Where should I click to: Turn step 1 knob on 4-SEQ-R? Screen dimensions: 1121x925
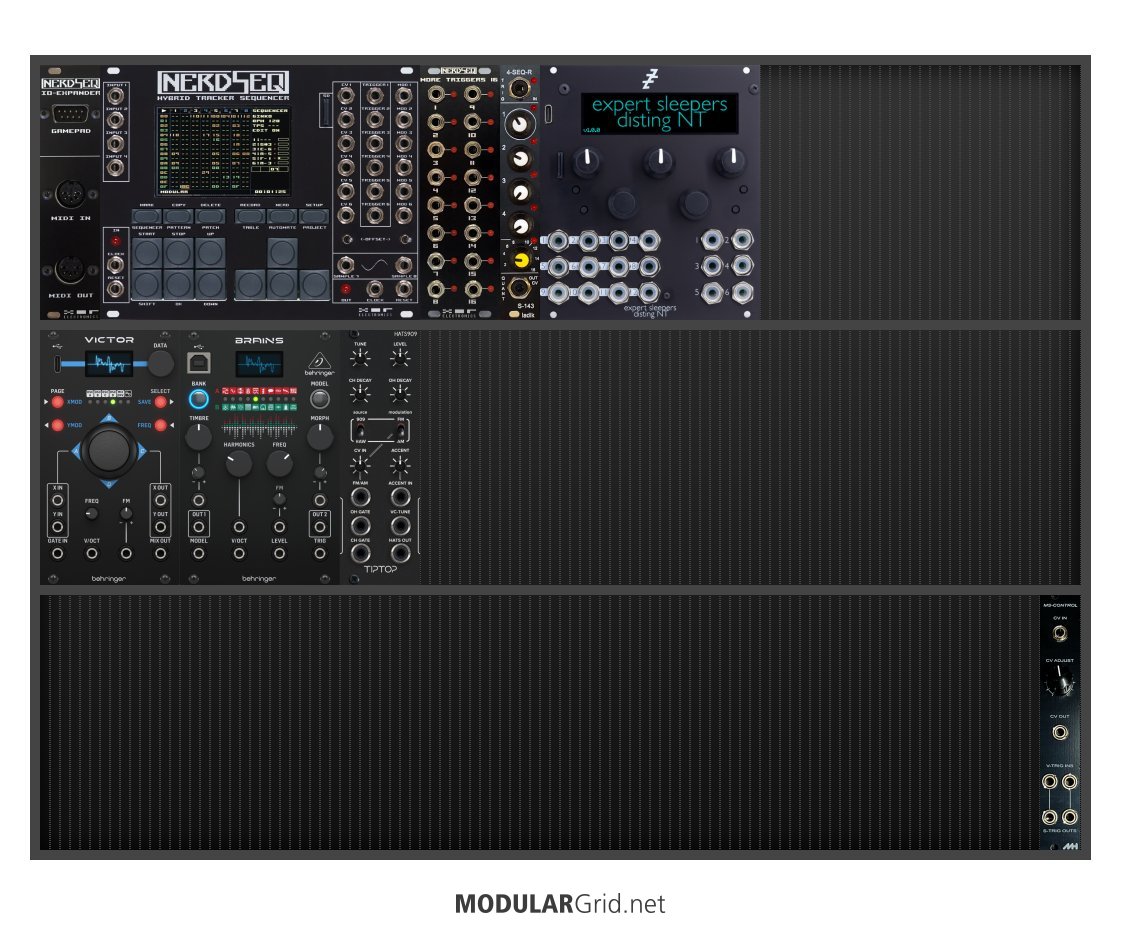(520, 125)
